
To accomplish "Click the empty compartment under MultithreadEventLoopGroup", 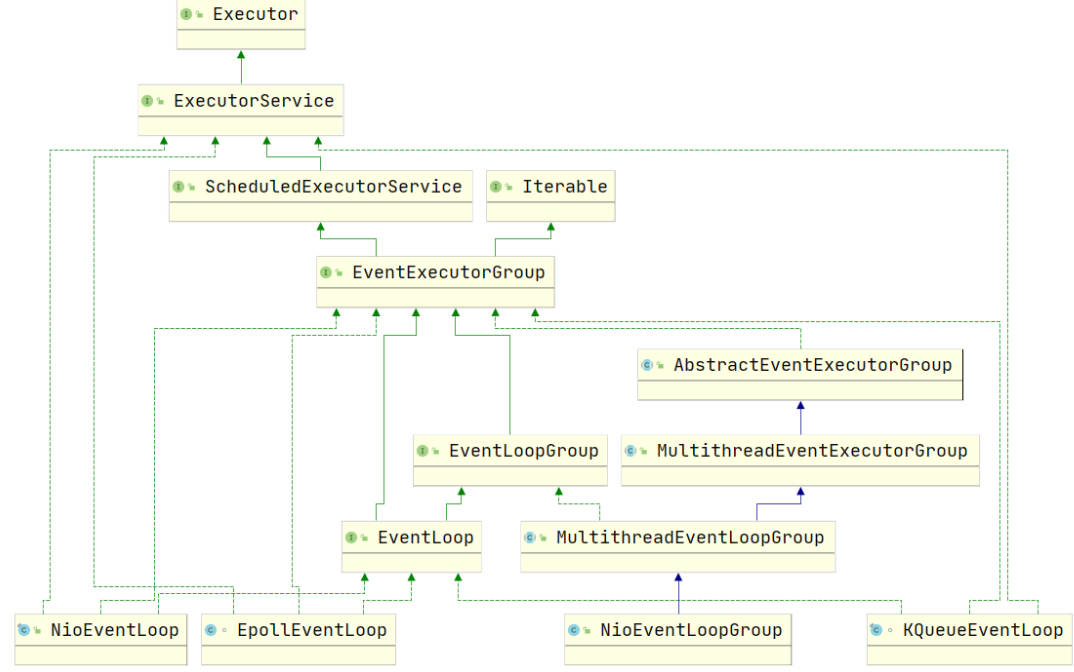I will pos(677,562).
